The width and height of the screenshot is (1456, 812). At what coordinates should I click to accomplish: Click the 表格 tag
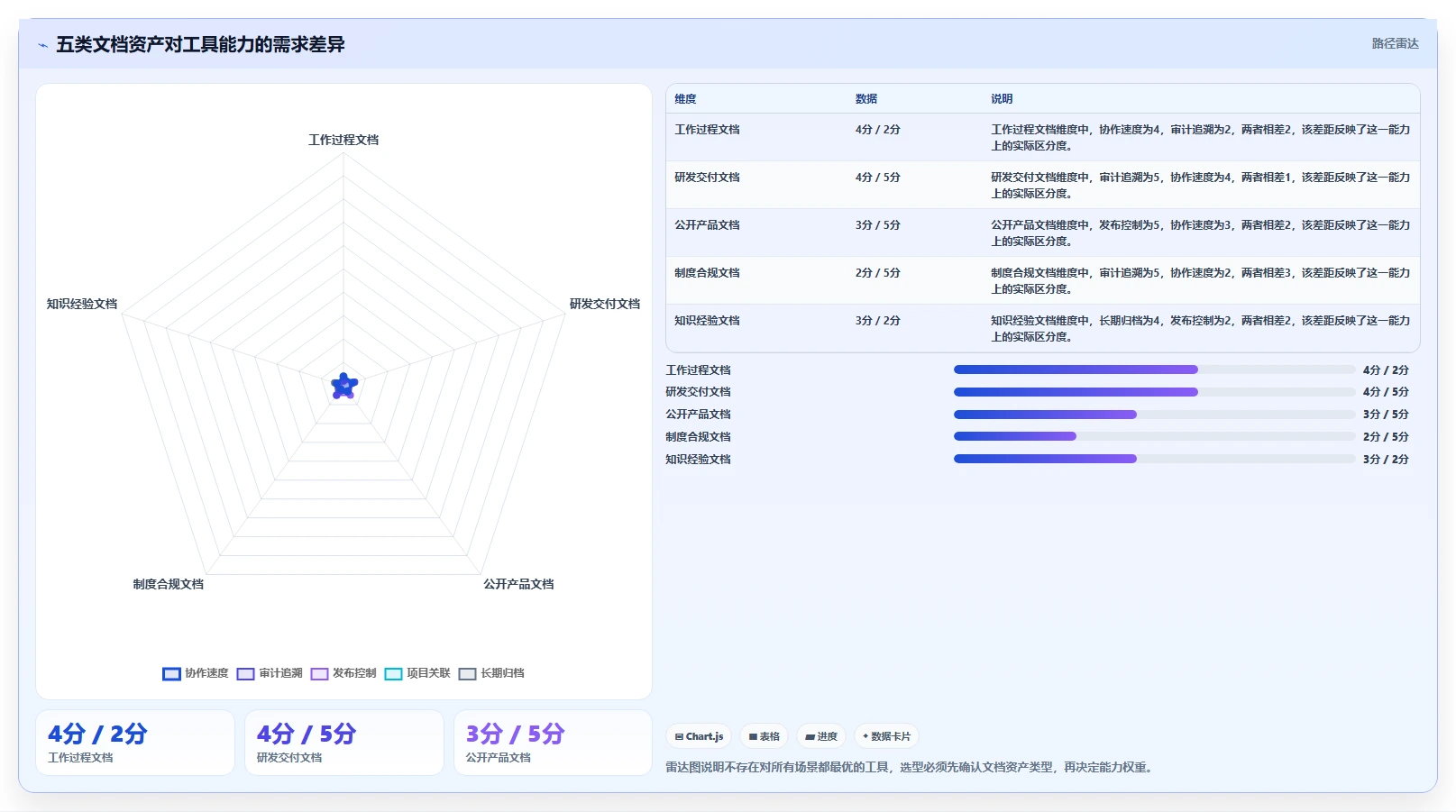tap(764, 736)
